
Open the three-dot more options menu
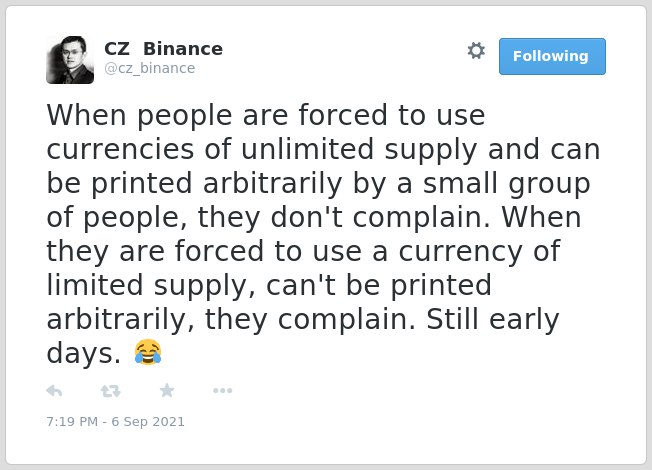[x=222, y=390]
